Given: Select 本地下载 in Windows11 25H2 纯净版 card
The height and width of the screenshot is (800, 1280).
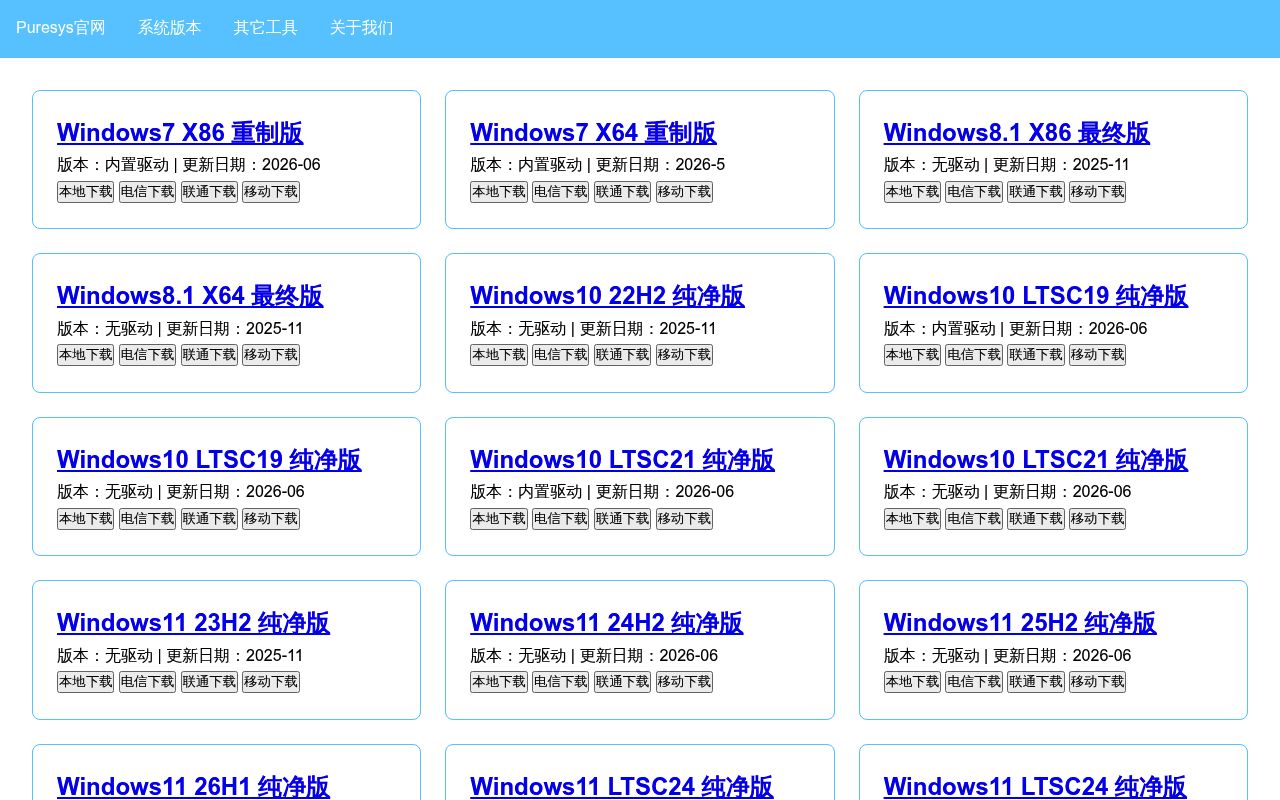Looking at the screenshot, I should point(912,682).
